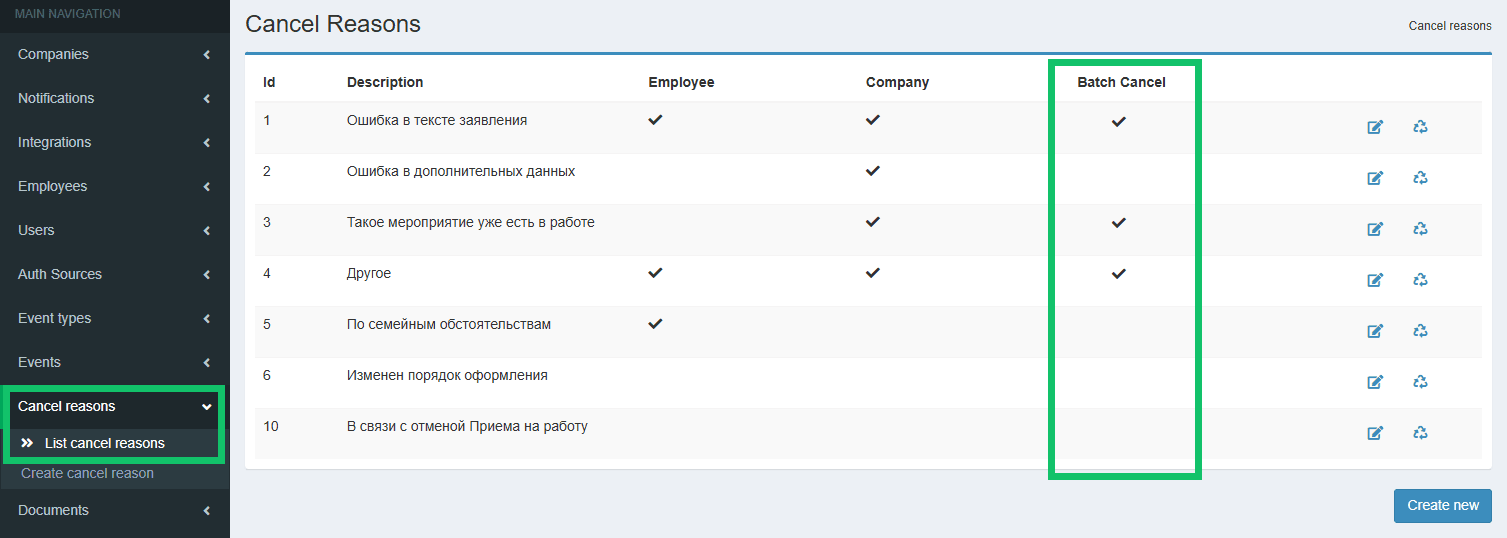The image size is (1507, 538).
Task: Collapse the Cancel reasons menu
Action: (x=114, y=406)
